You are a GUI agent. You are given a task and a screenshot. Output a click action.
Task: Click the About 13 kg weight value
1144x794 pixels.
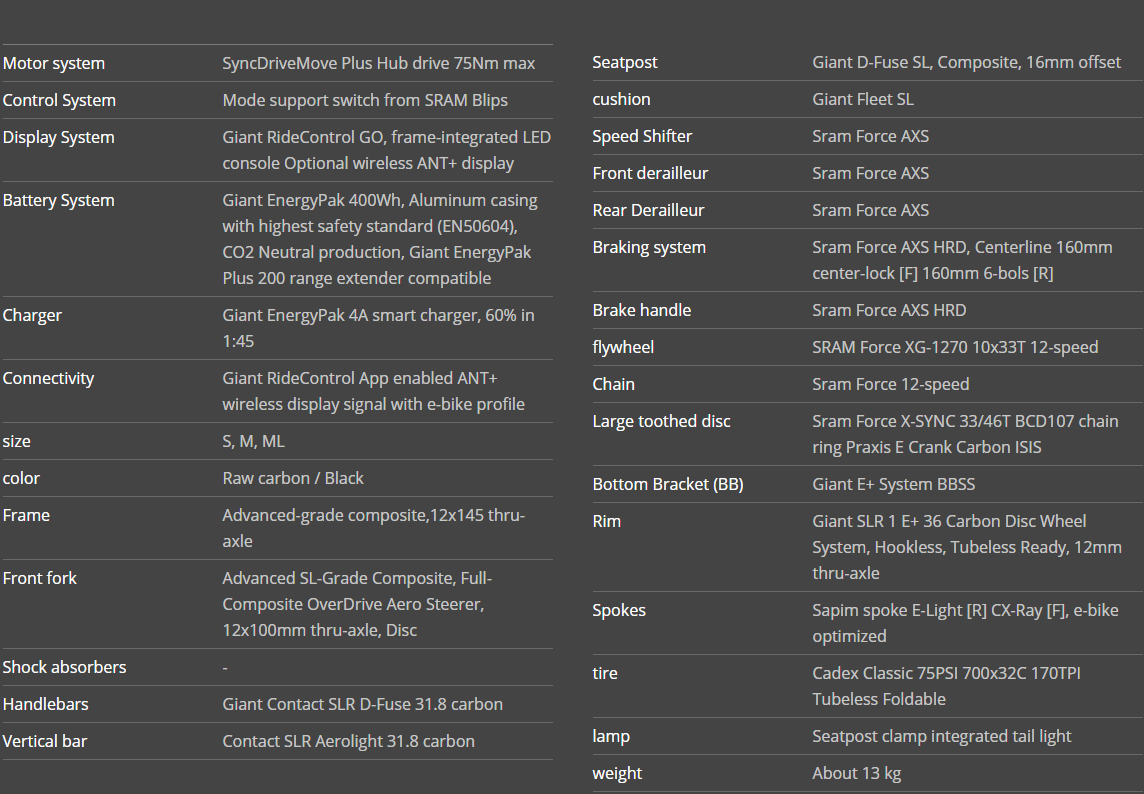click(856, 774)
